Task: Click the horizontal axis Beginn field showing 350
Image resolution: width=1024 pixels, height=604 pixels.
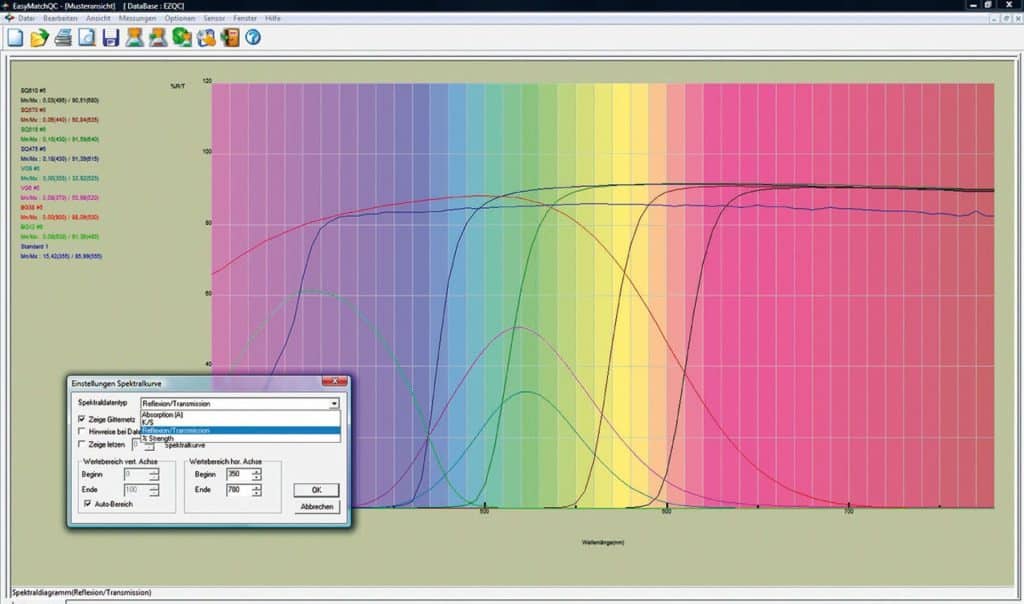Action: click(238, 474)
